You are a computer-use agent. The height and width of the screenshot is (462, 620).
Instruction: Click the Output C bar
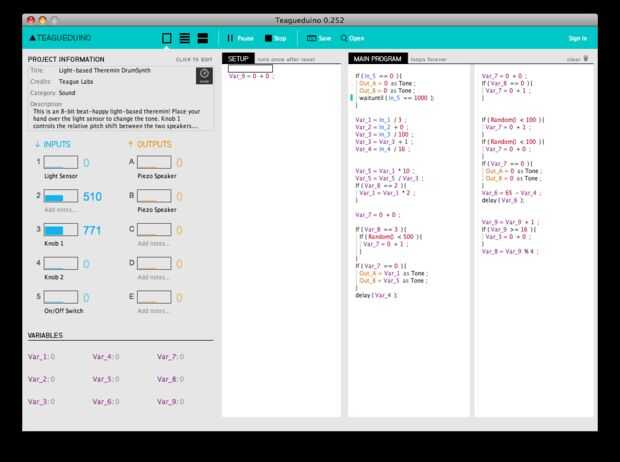point(154,230)
